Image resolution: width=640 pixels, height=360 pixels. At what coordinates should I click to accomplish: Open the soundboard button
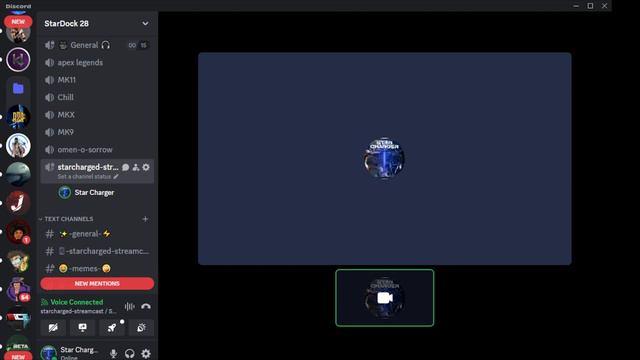click(x=141, y=328)
